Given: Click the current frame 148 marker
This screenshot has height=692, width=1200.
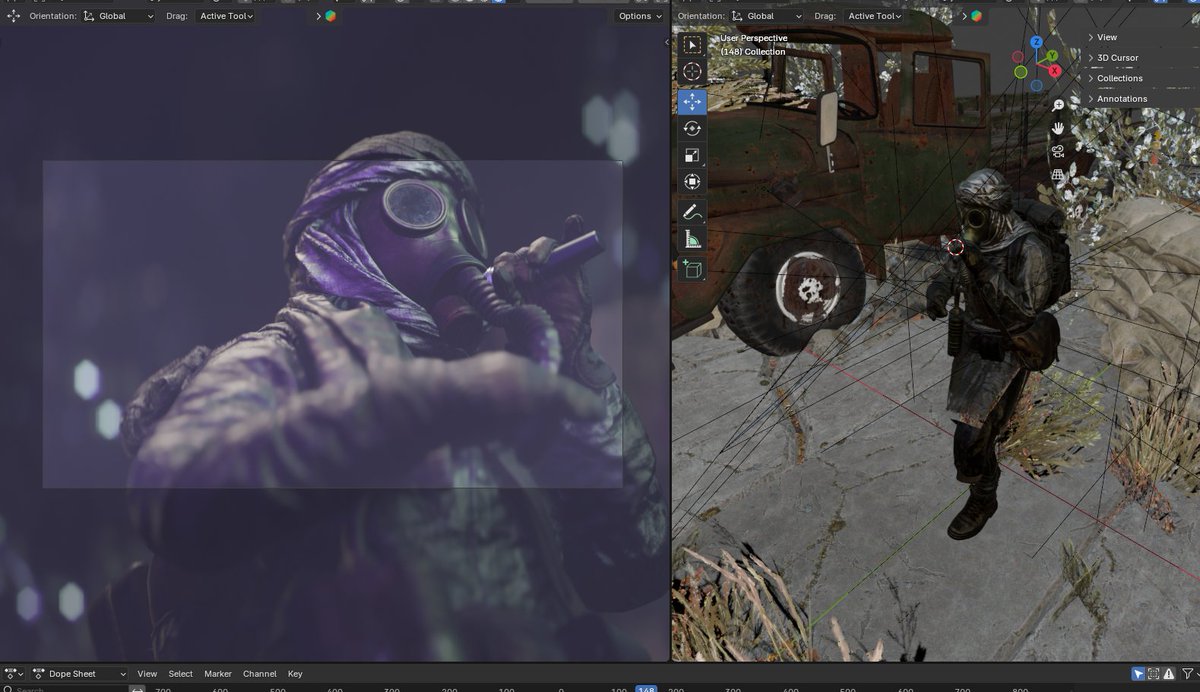Looking at the screenshot, I should 646,689.
